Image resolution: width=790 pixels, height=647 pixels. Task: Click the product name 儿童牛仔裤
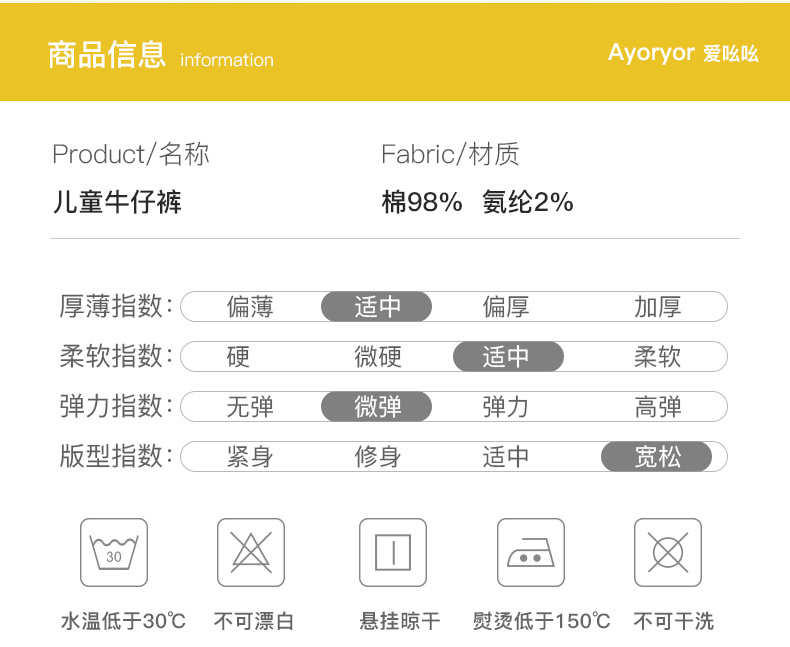(117, 203)
